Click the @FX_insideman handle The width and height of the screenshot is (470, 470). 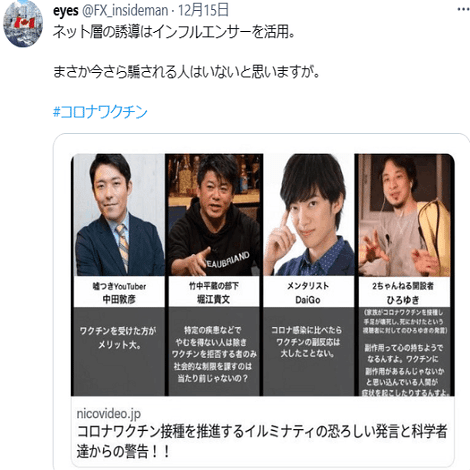(x=125, y=11)
